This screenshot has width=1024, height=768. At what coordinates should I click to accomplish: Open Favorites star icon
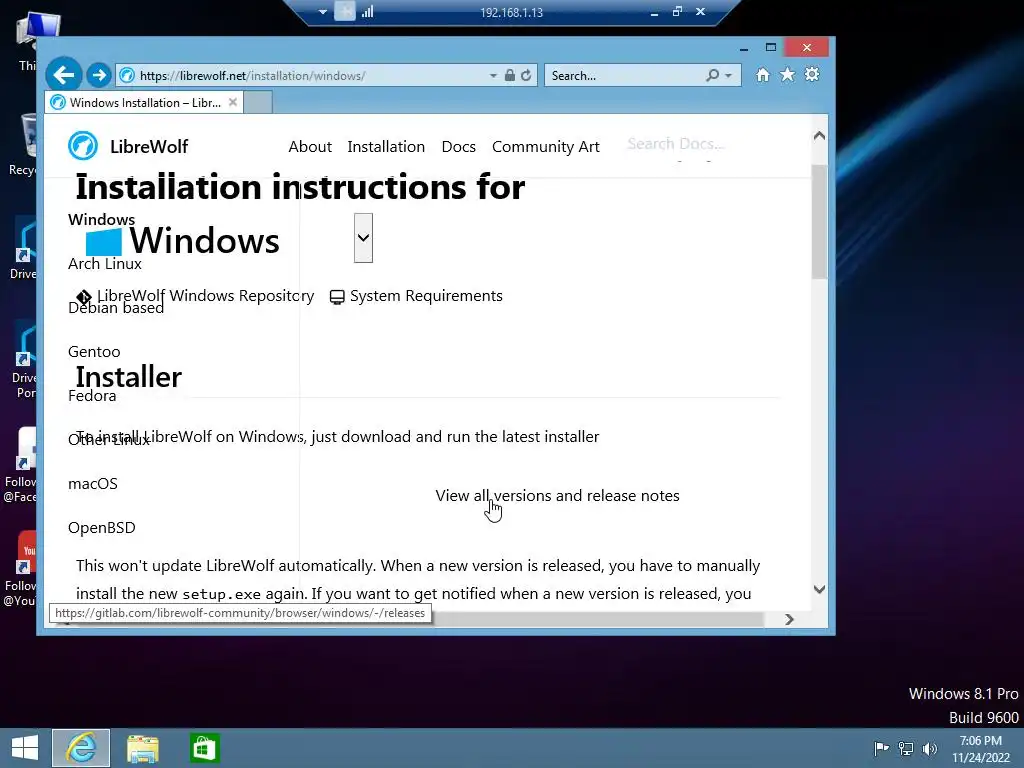coord(788,74)
